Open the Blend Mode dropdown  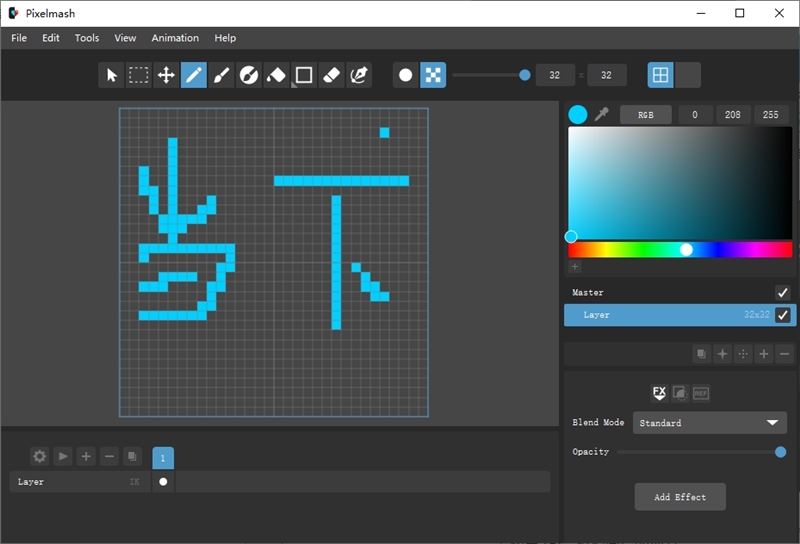coord(710,423)
